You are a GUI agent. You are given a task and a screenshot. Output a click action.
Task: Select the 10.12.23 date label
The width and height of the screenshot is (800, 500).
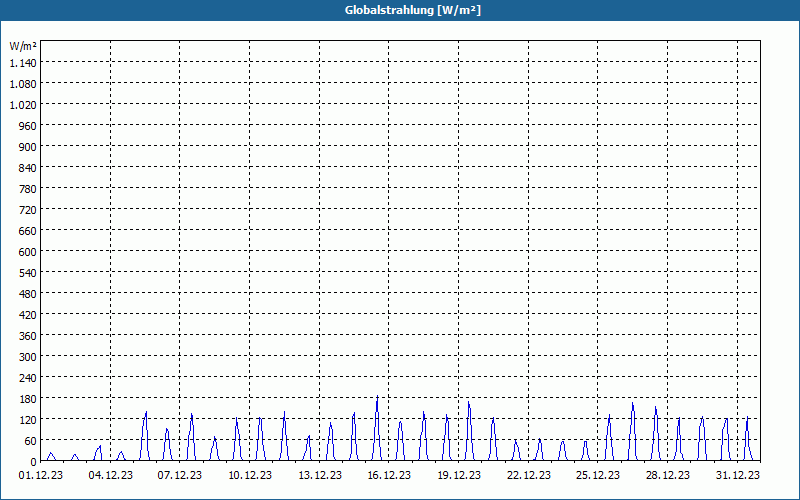click(x=250, y=475)
